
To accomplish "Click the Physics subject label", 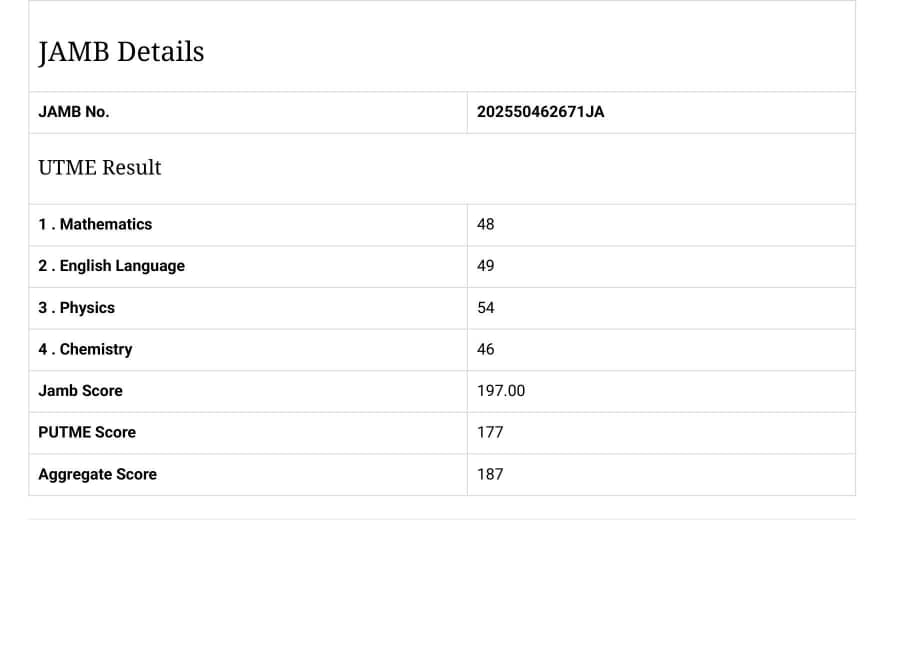I will [76, 308].
